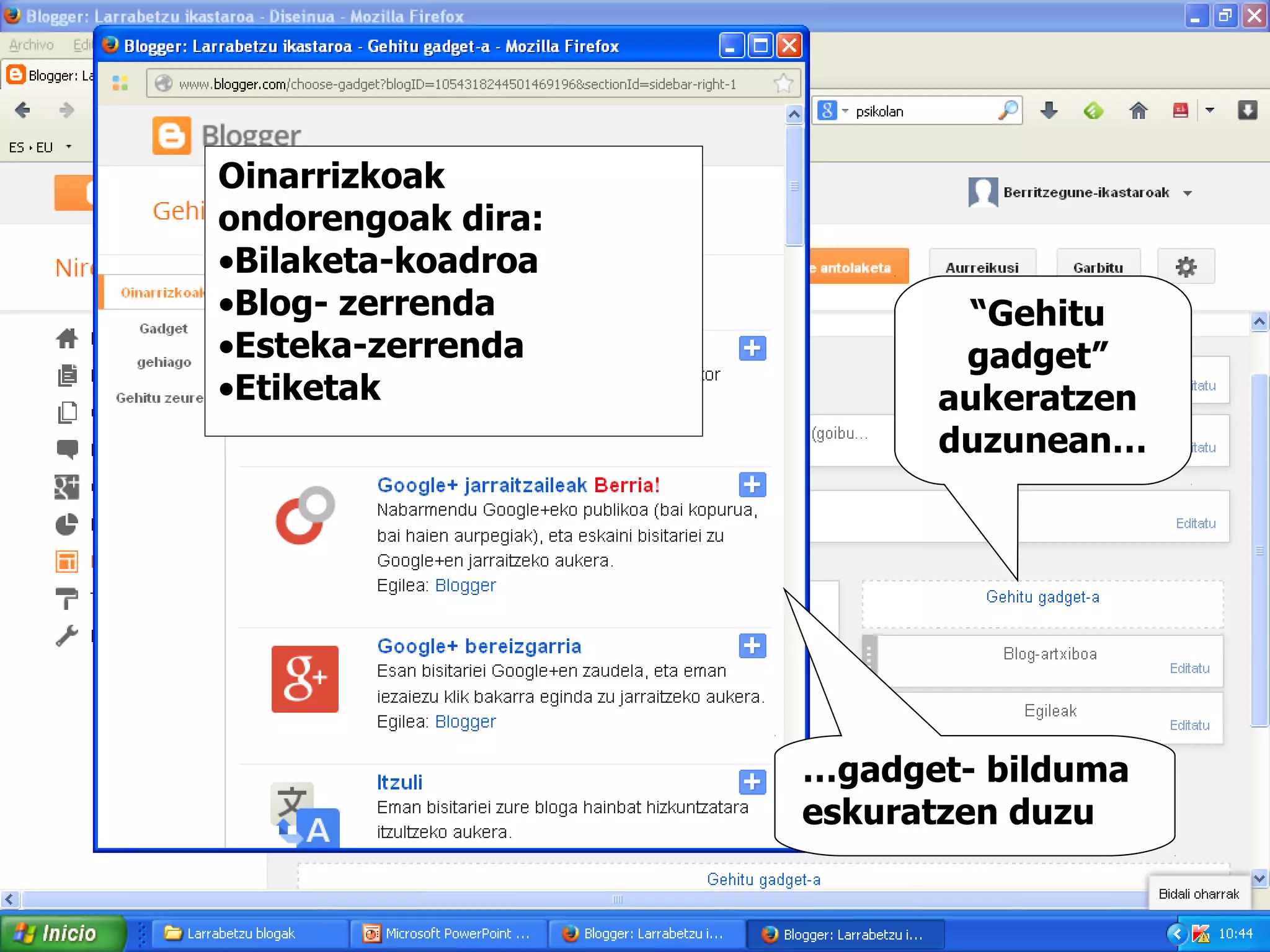Bookmark page with the star icon
Image resolution: width=1270 pixels, height=952 pixels.
click(783, 83)
